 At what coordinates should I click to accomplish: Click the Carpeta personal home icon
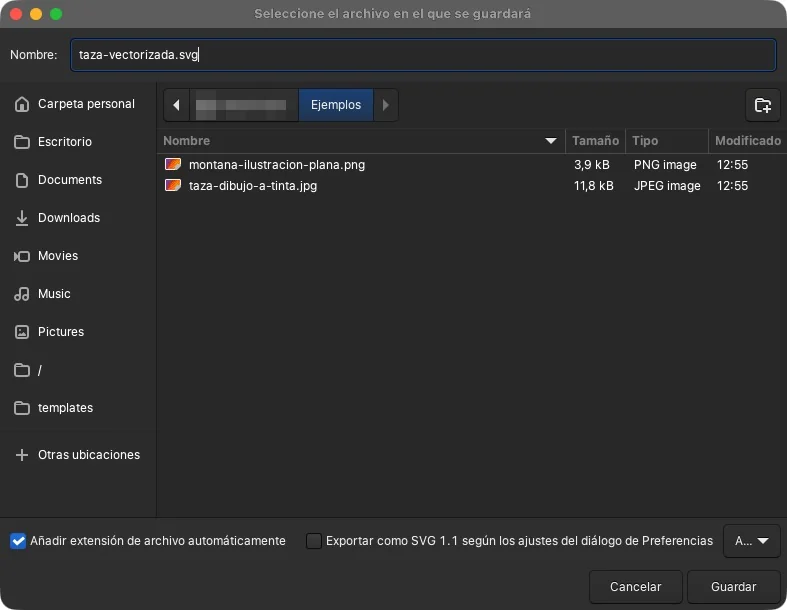pos(22,104)
